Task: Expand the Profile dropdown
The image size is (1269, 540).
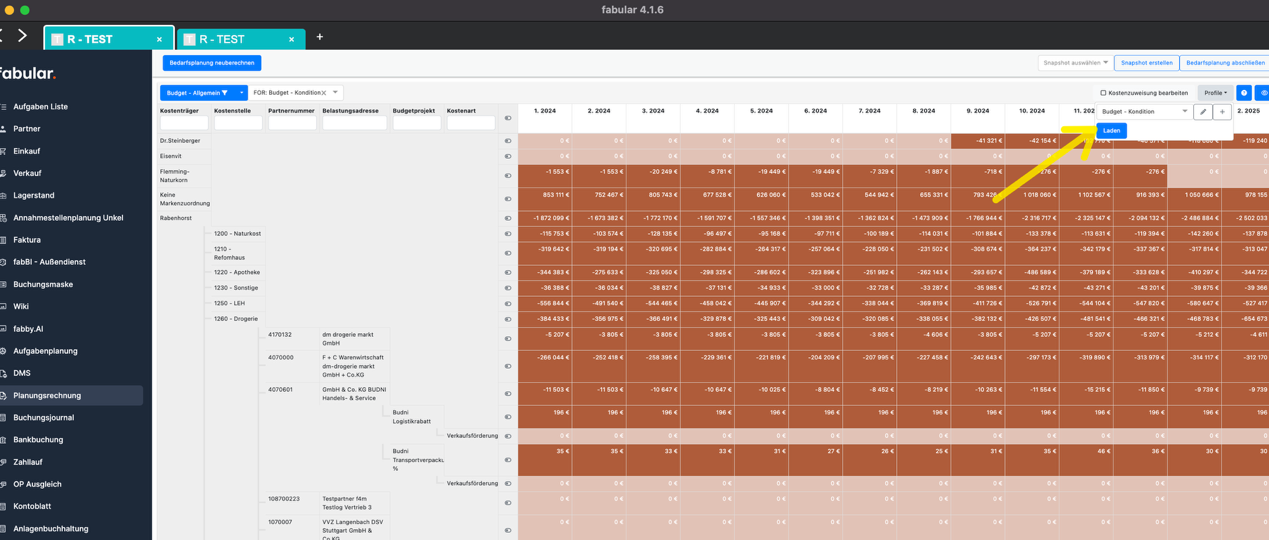Action: (1215, 93)
